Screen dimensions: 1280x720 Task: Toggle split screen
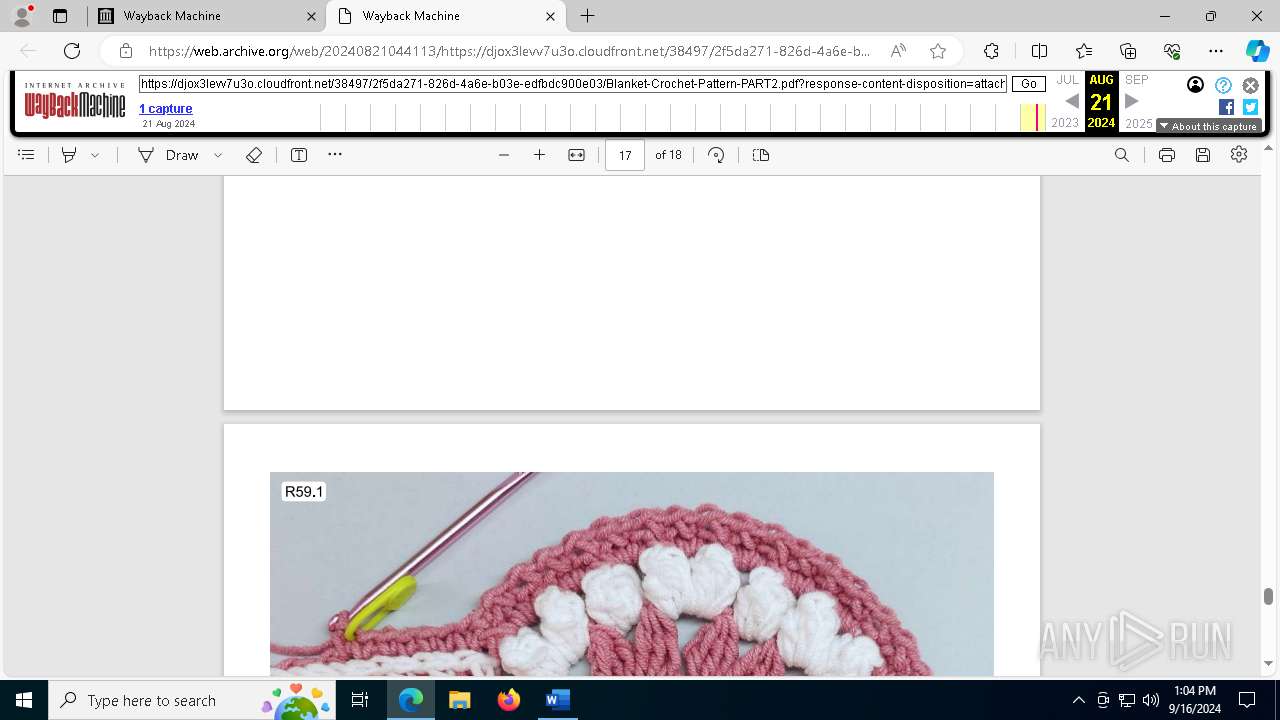pos(1039,51)
